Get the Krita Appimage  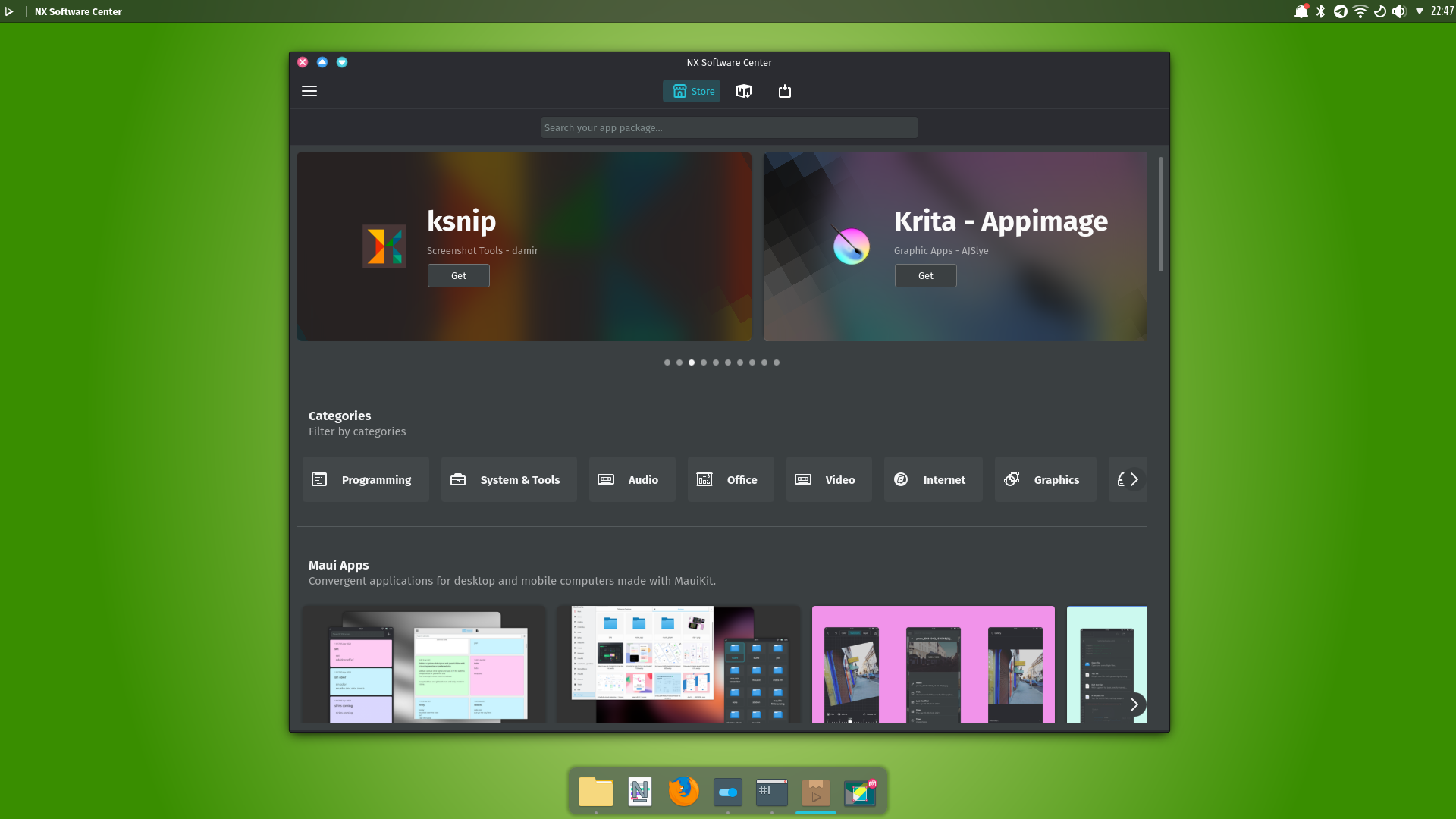pyautogui.click(x=925, y=276)
